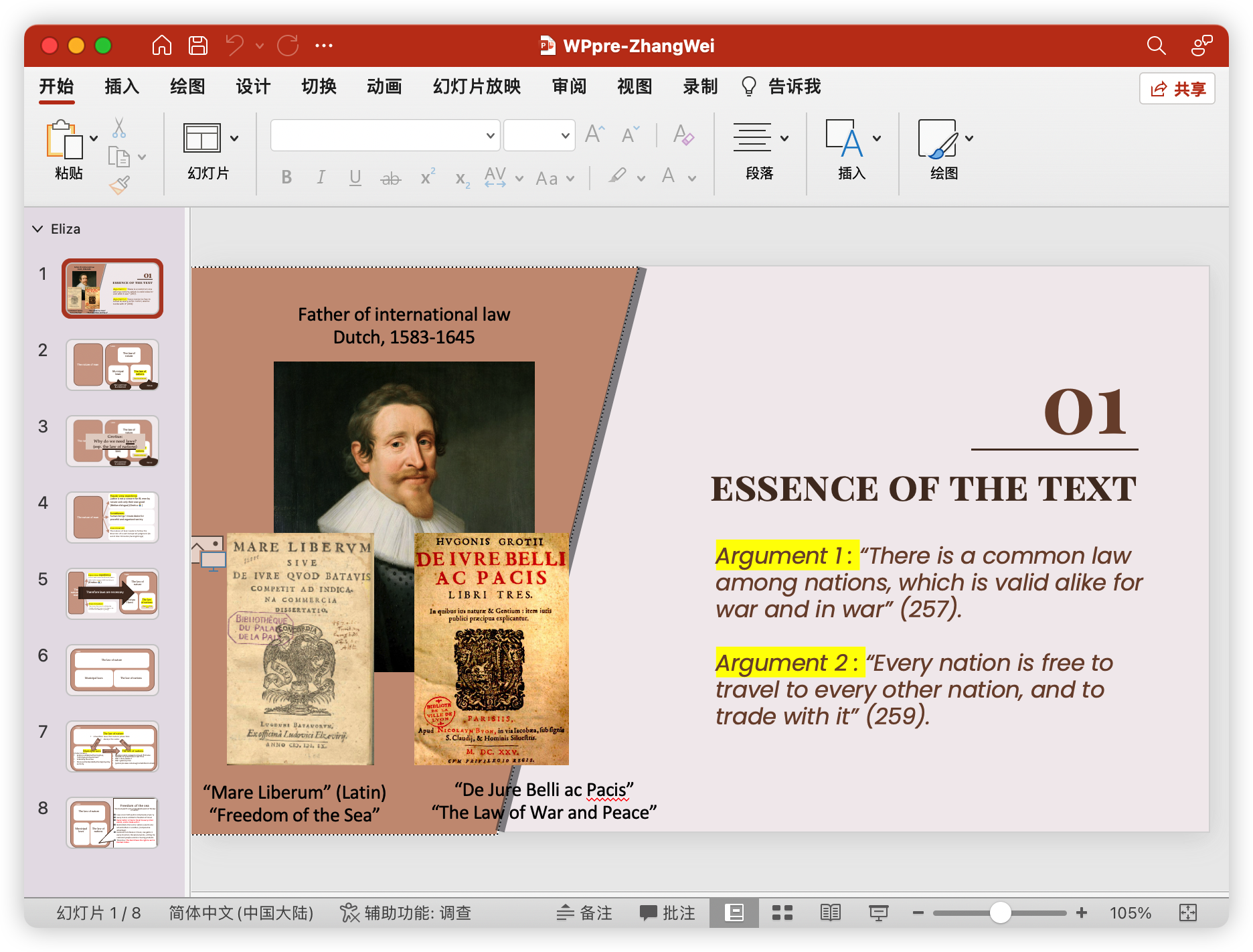Insert a new slide with 幻灯片 icon
The height and width of the screenshot is (952, 1253).
pyautogui.click(x=201, y=139)
